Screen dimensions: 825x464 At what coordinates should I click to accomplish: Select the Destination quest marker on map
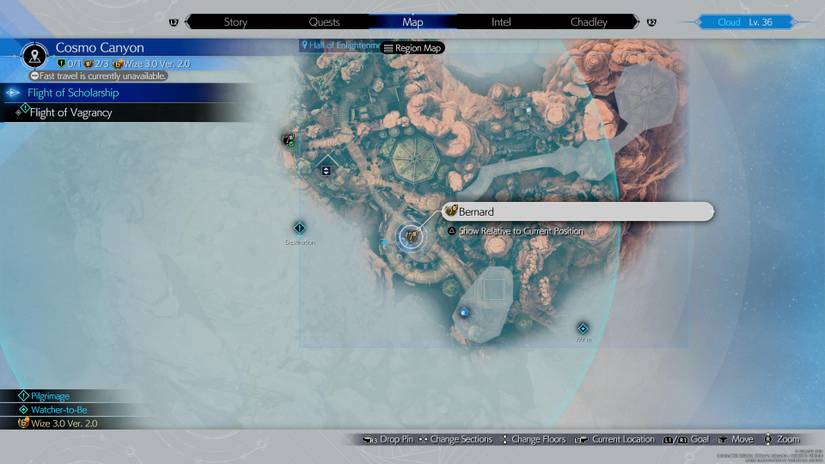[299, 229]
